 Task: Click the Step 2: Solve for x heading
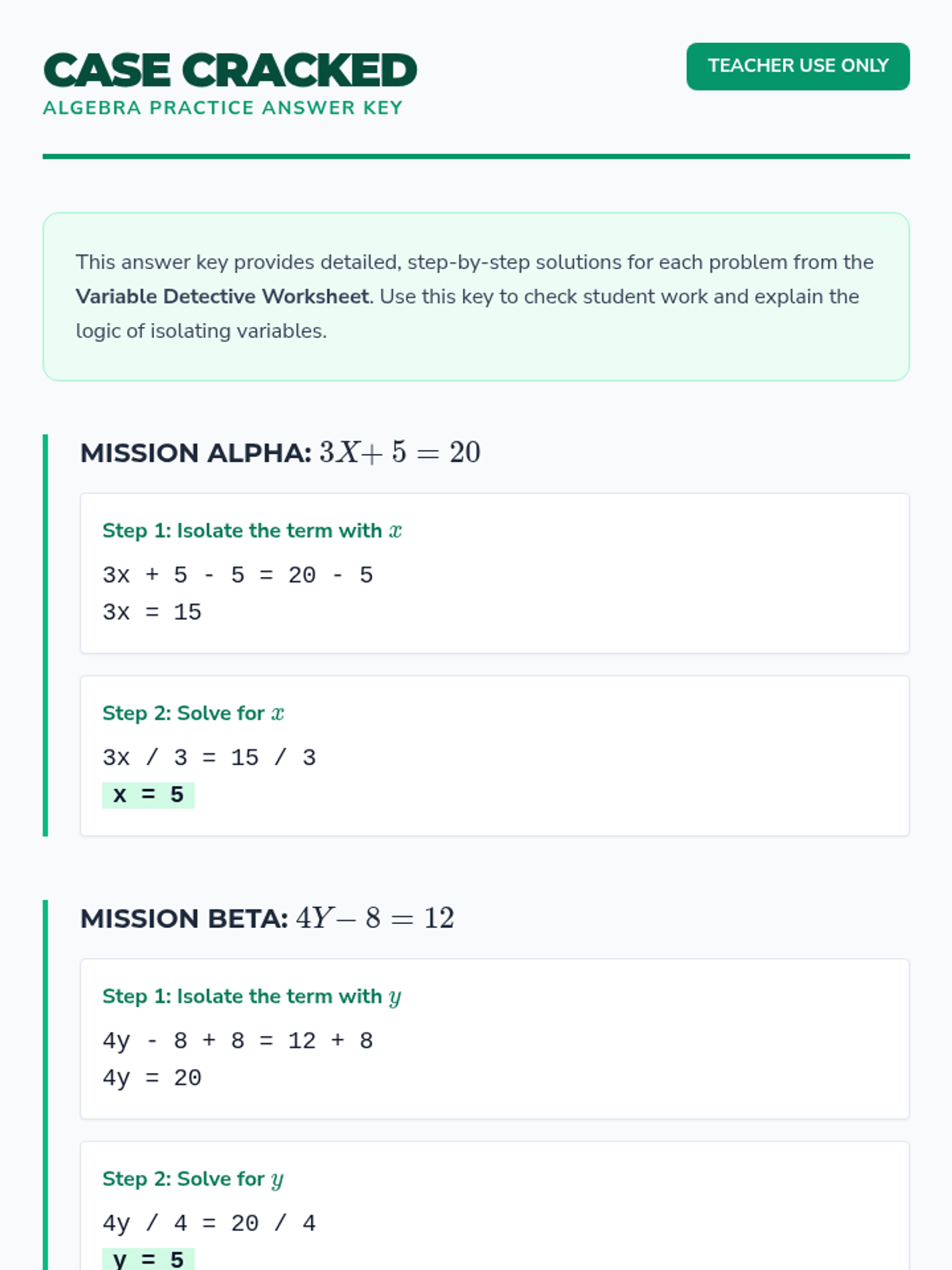193,714
